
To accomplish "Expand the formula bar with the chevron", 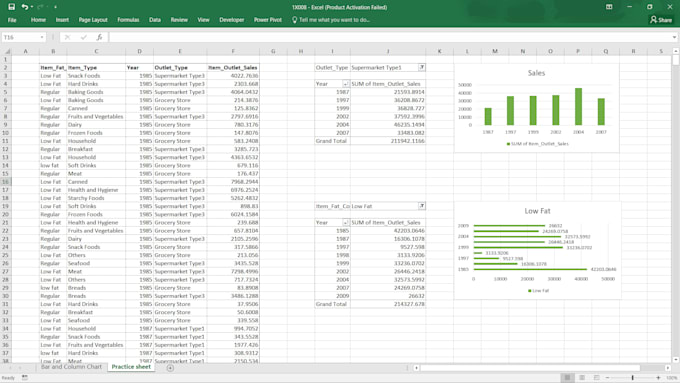I will click(x=674, y=37).
